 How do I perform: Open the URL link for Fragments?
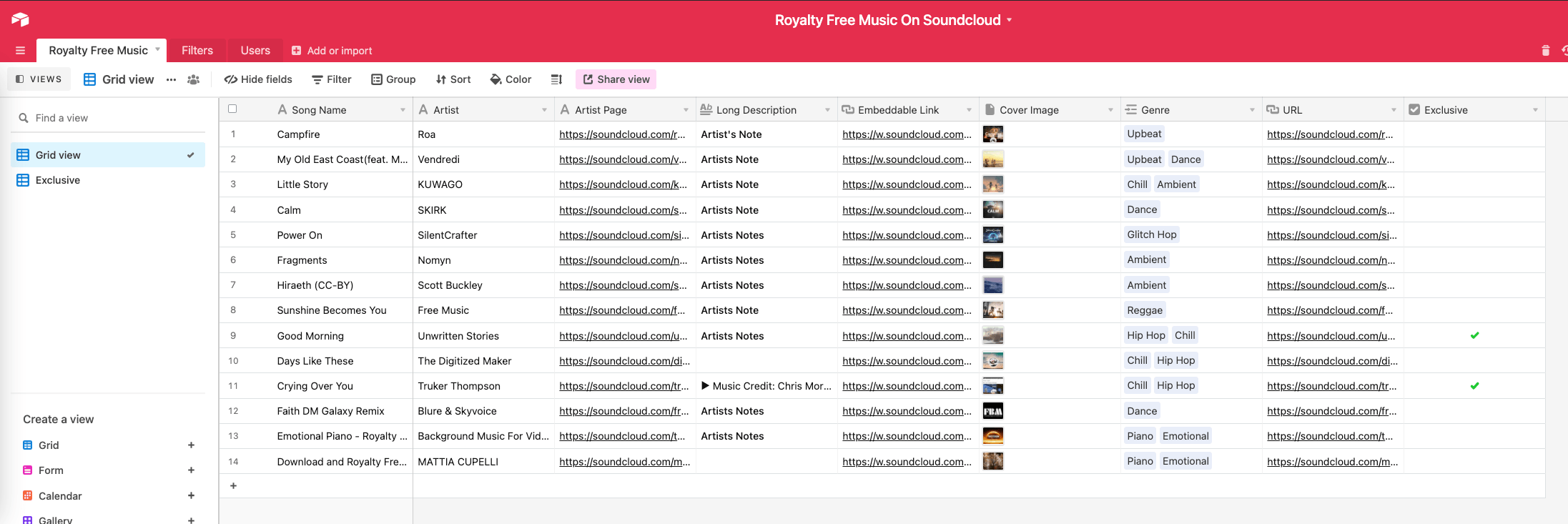(x=1331, y=260)
